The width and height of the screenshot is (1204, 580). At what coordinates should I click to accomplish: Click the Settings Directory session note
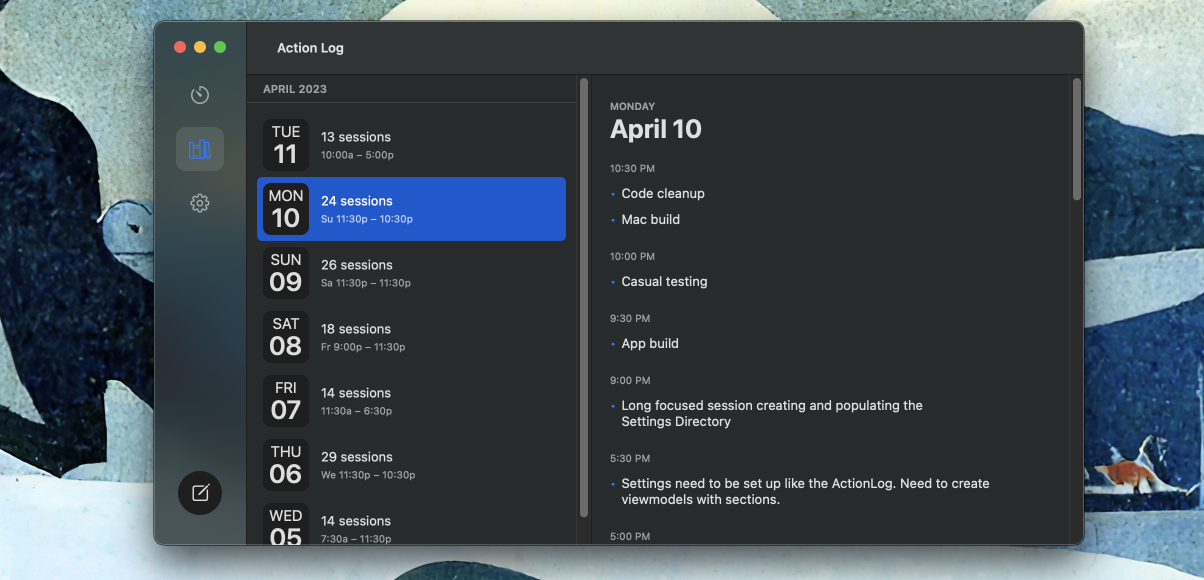tap(770, 415)
